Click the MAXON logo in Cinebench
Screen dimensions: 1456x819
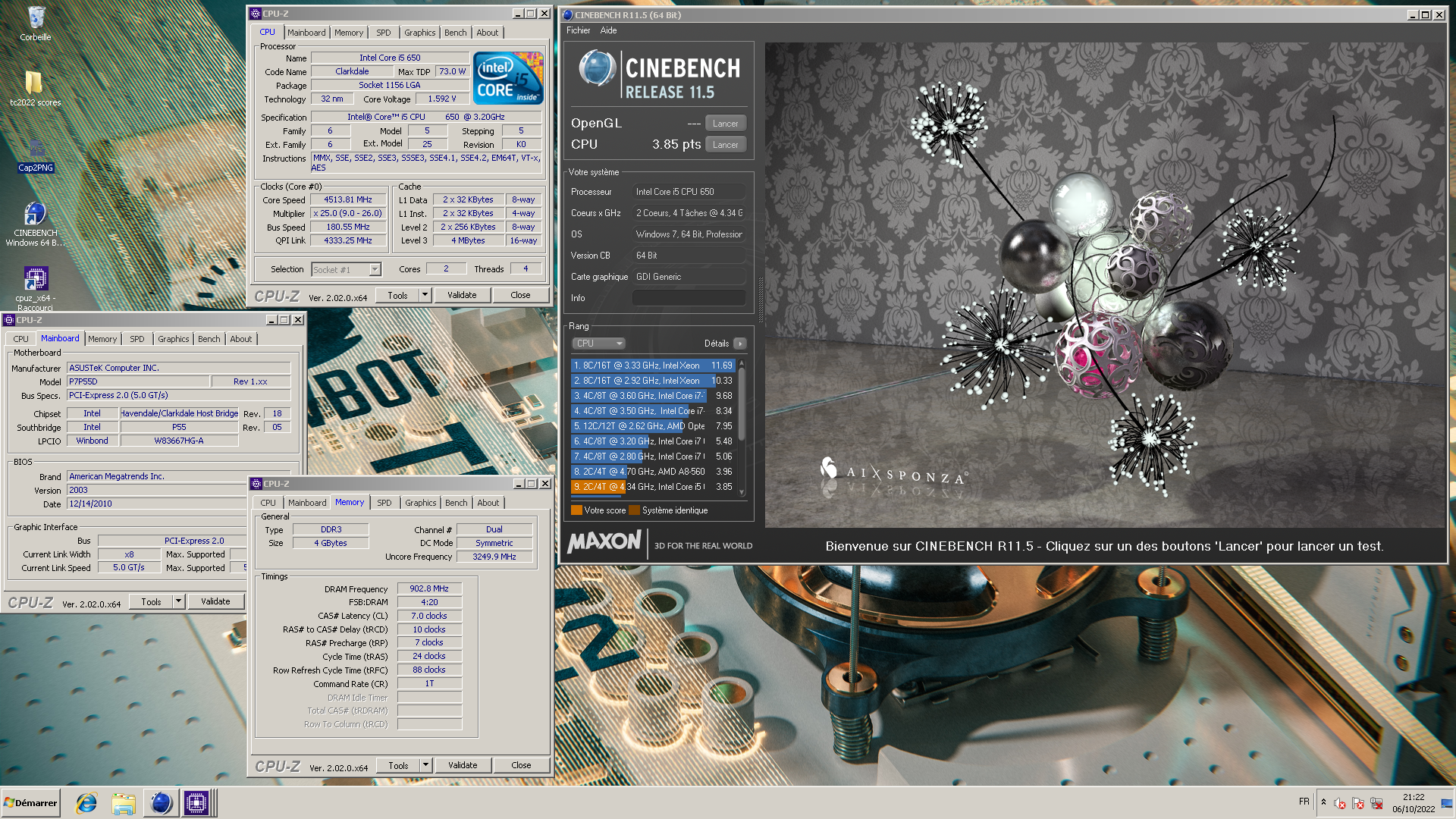click(x=604, y=541)
